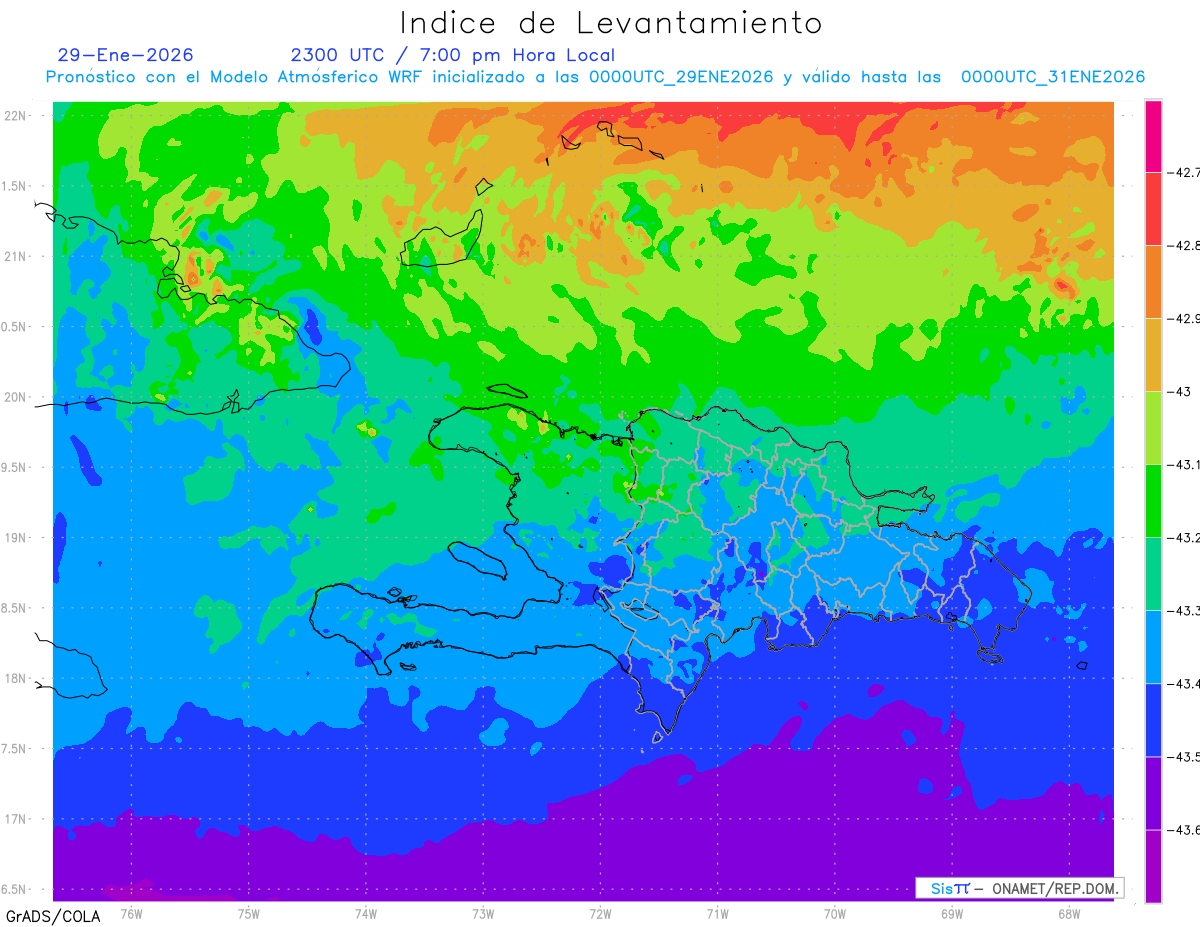Screen dimensions: 1200x927
Task: Click the '19N' latitude label
Action: 16,537
